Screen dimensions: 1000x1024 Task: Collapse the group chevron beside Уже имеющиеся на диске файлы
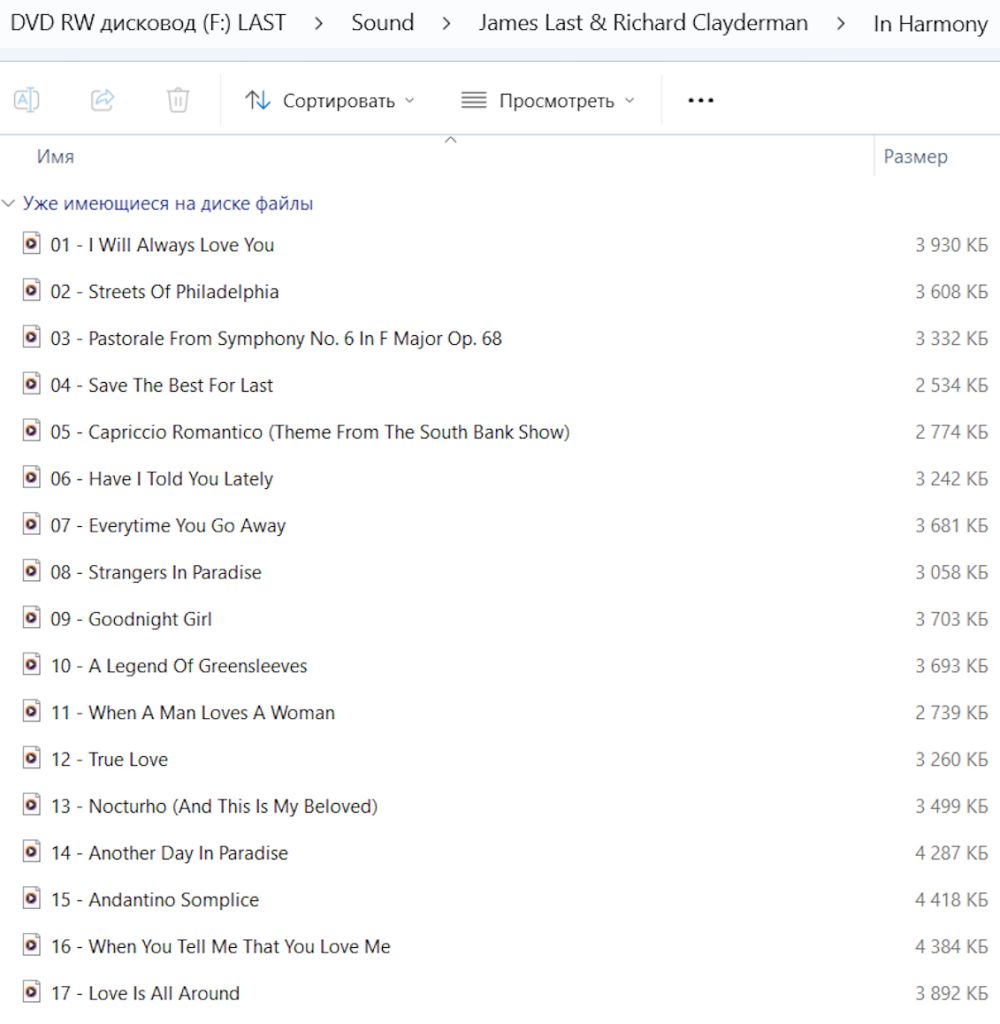(8, 204)
